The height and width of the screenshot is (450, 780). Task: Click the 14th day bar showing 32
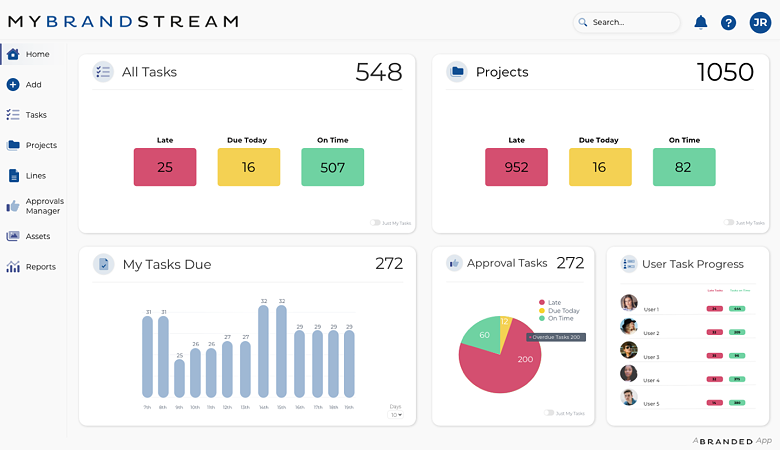tap(264, 352)
